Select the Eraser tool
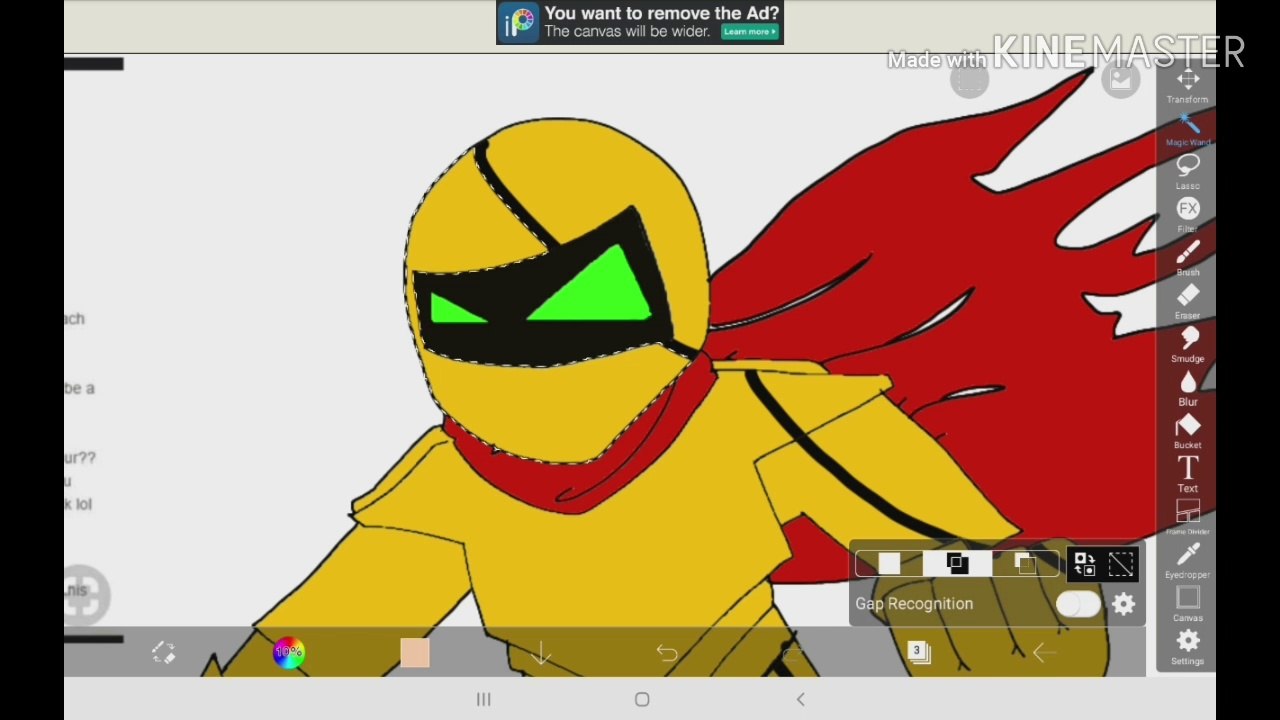 tap(1187, 302)
